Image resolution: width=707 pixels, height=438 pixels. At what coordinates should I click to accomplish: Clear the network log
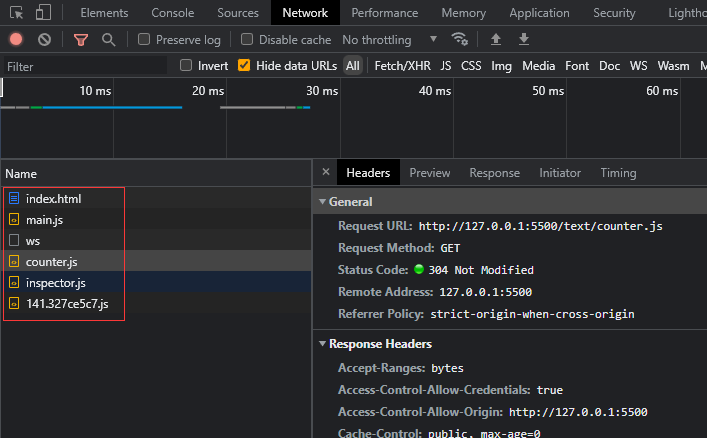[x=44, y=40]
